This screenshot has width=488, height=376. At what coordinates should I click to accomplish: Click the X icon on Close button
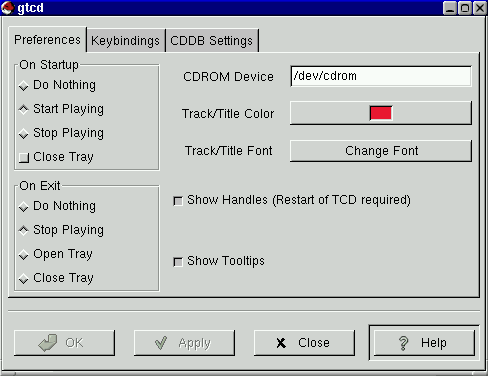[281, 343]
